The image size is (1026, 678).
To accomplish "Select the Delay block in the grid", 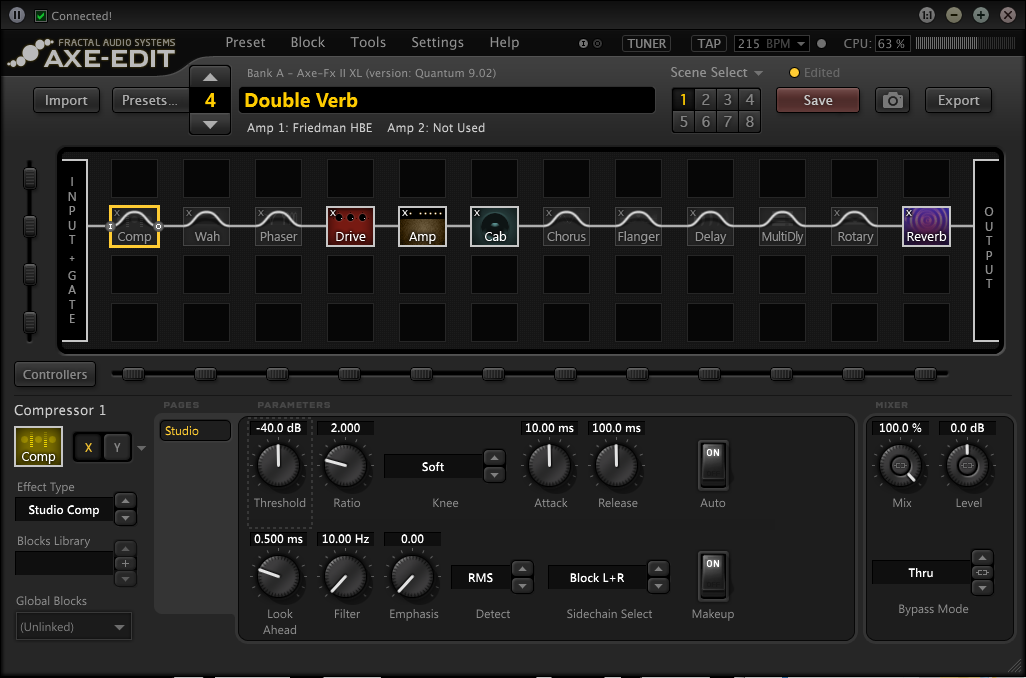I will tap(711, 226).
